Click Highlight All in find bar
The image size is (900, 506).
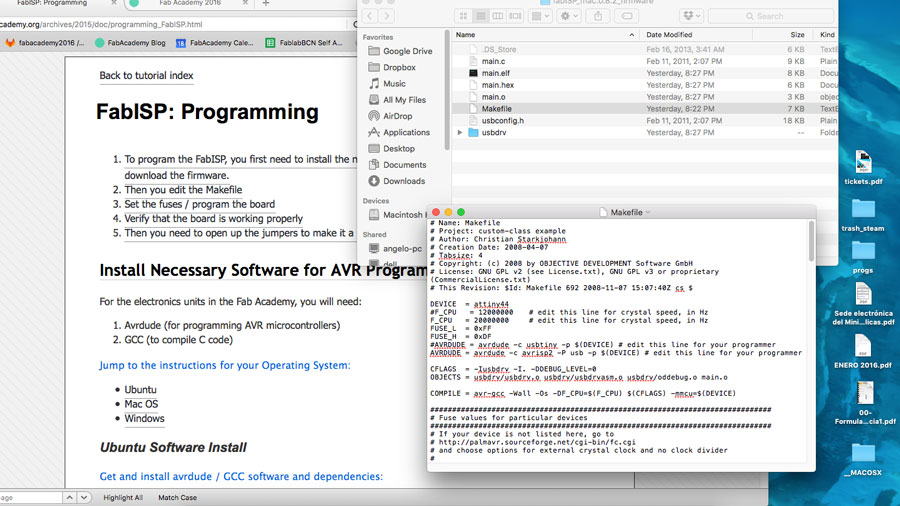[123, 497]
